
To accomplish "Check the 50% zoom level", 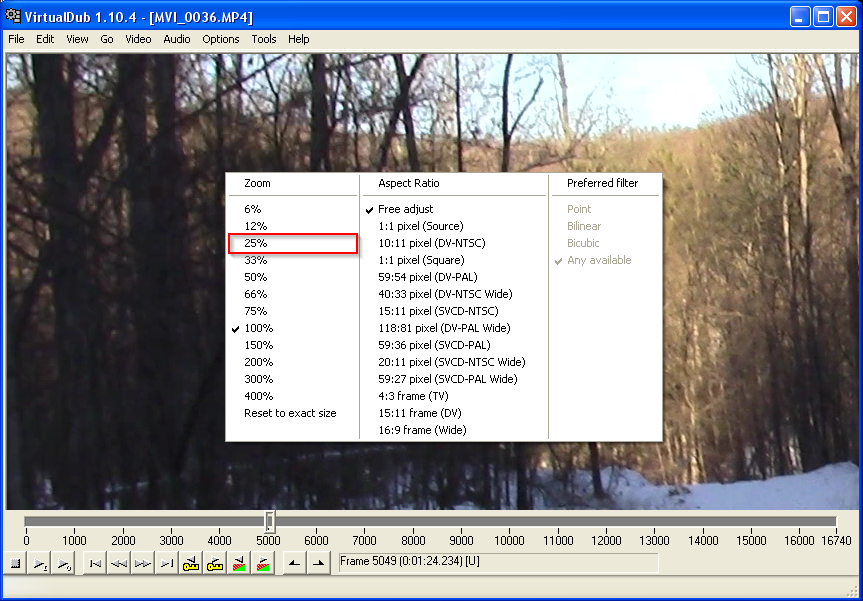I will click(258, 277).
